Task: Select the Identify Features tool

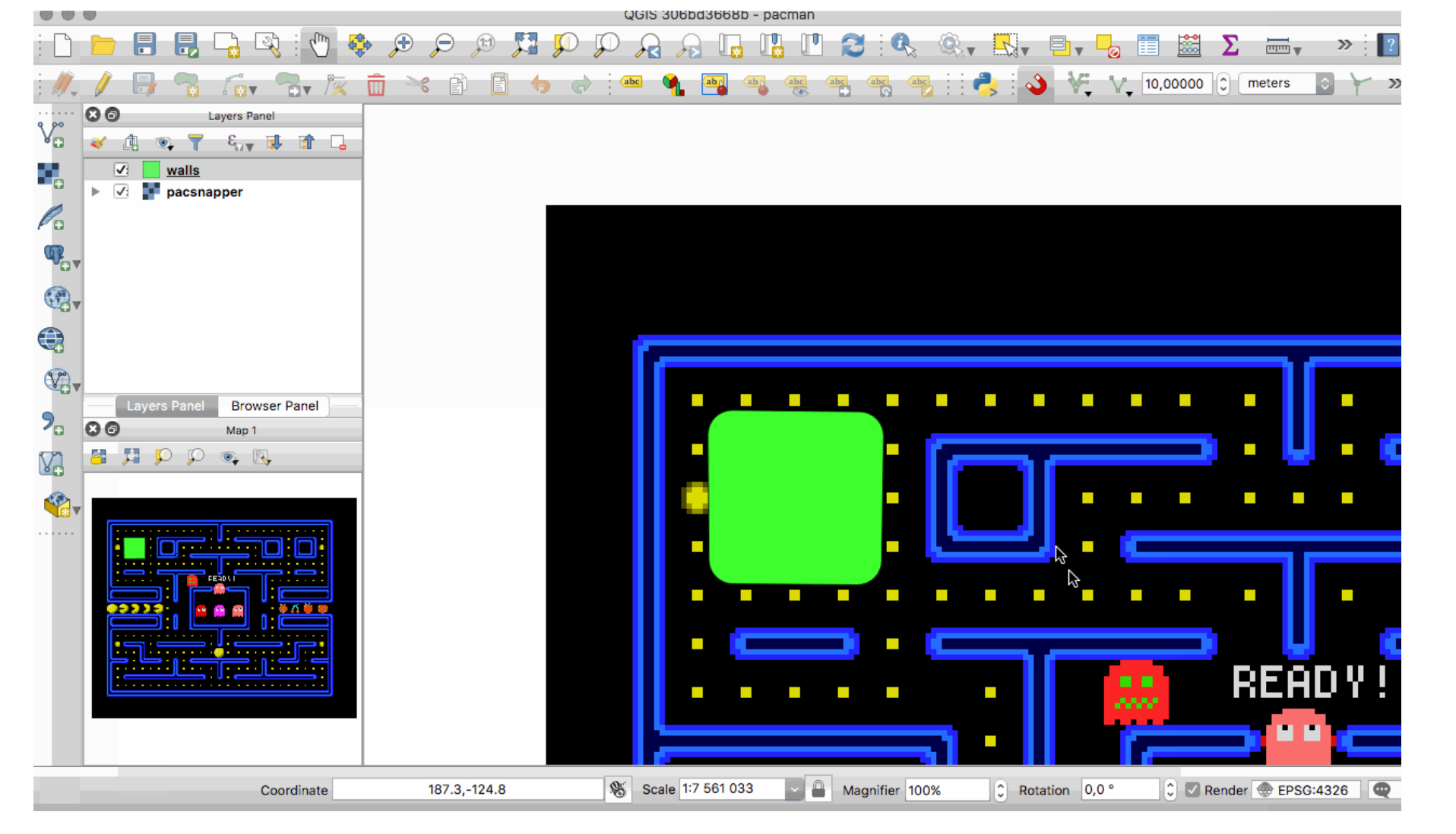Action: coord(903,46)
